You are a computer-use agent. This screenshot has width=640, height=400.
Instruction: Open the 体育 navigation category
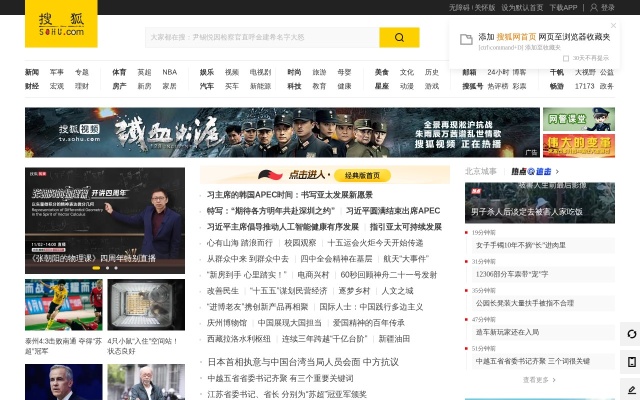point(119,72)
